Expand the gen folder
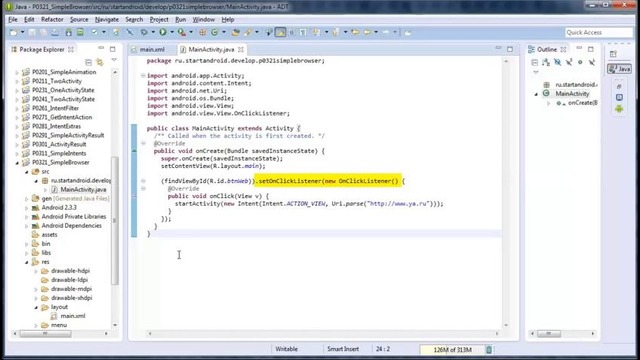This screenshot has height=360, width=640. pyautogui.click(x=27, y=199)
